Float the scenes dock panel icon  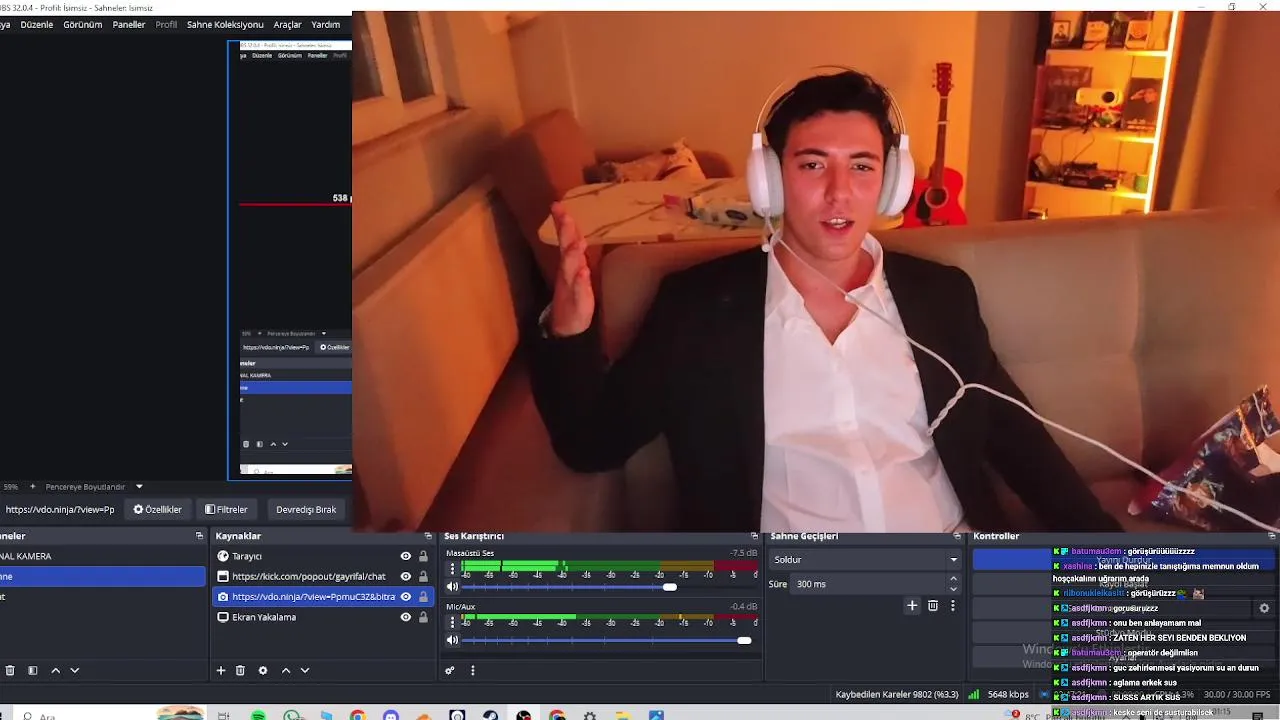pyautogui.click(x=199, y=536)
